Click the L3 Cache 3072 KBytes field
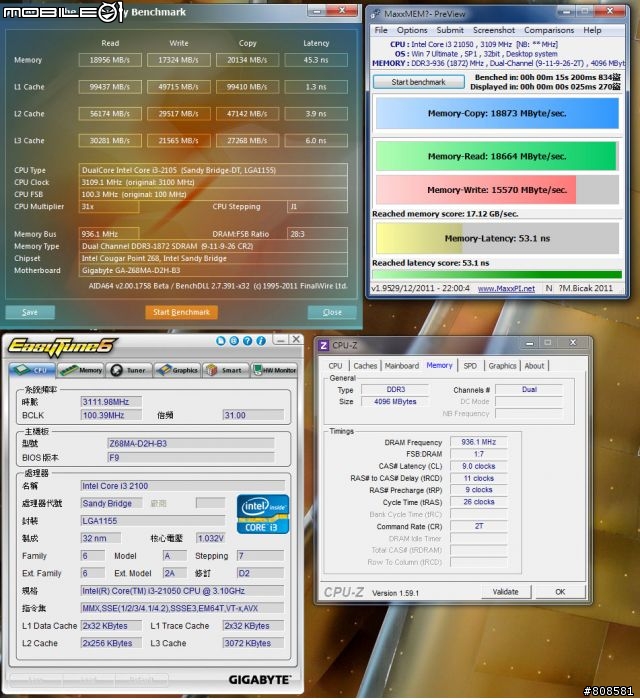Image resolution: width=640 pixels, height=699 pixels. pos(253,643)
